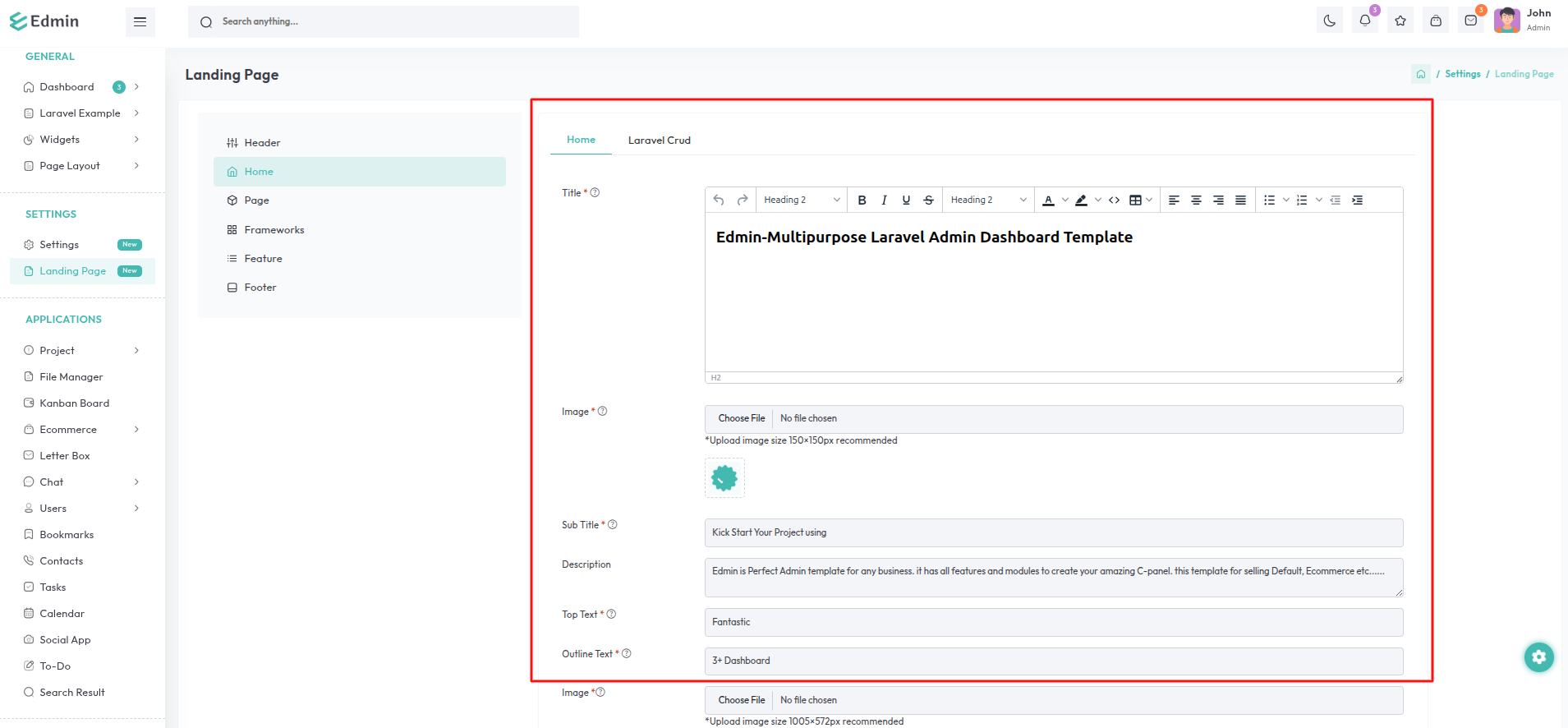
Task: Center align the title text
Action: coord(1196,200)
